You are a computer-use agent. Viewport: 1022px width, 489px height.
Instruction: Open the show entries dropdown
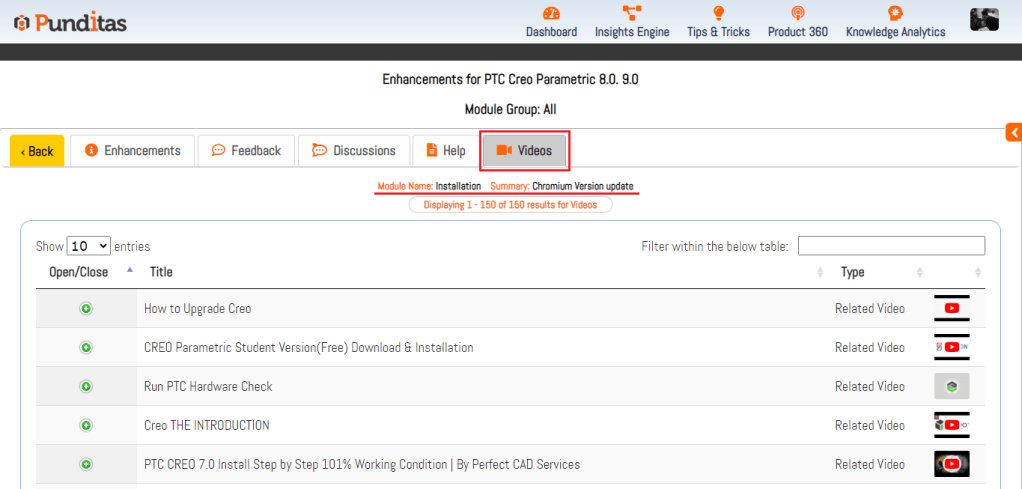coord(89,246)
